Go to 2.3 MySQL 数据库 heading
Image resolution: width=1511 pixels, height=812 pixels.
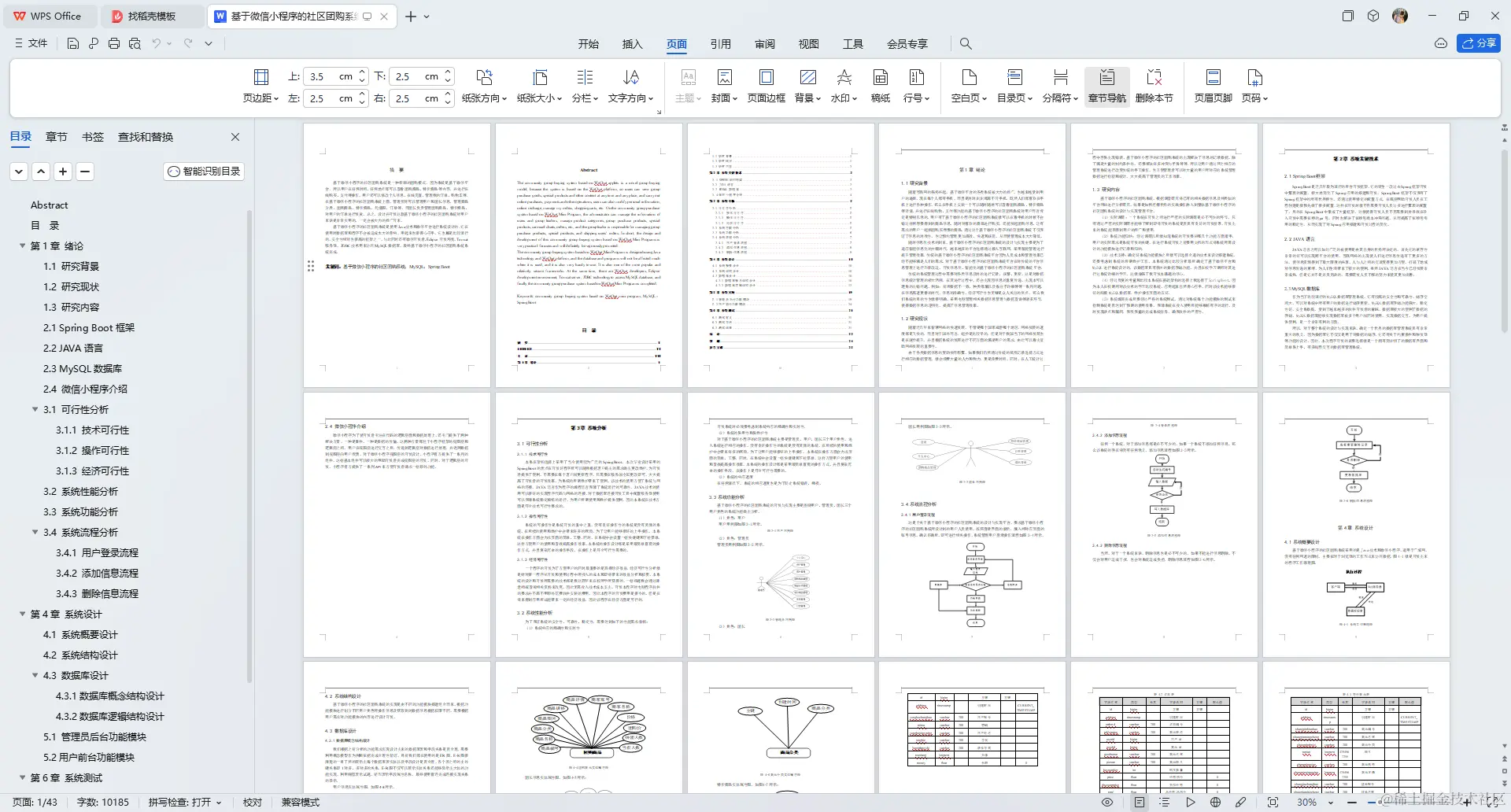point(83,368)
